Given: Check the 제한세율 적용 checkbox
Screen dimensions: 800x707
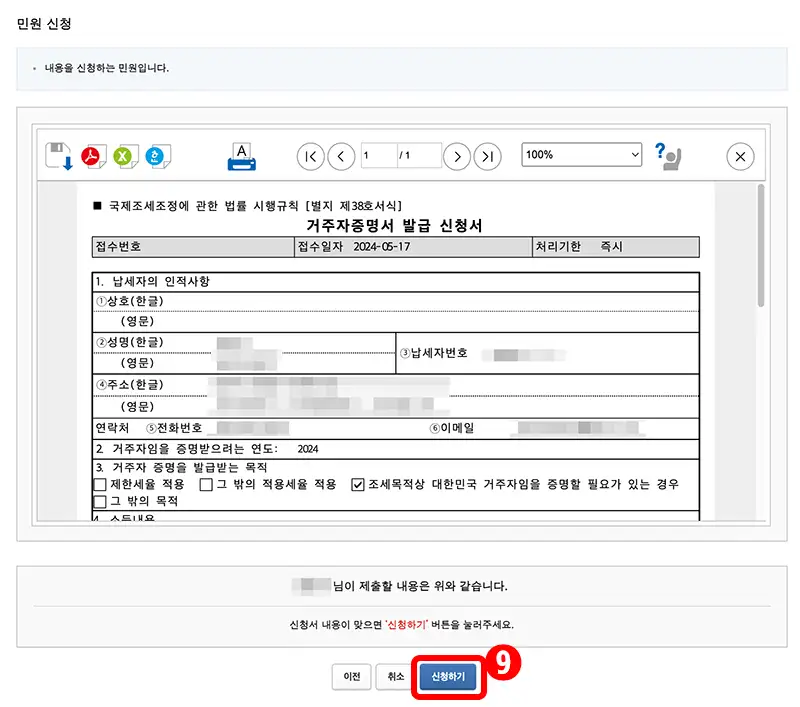Looking at the screenshot, I should (100, 484).
